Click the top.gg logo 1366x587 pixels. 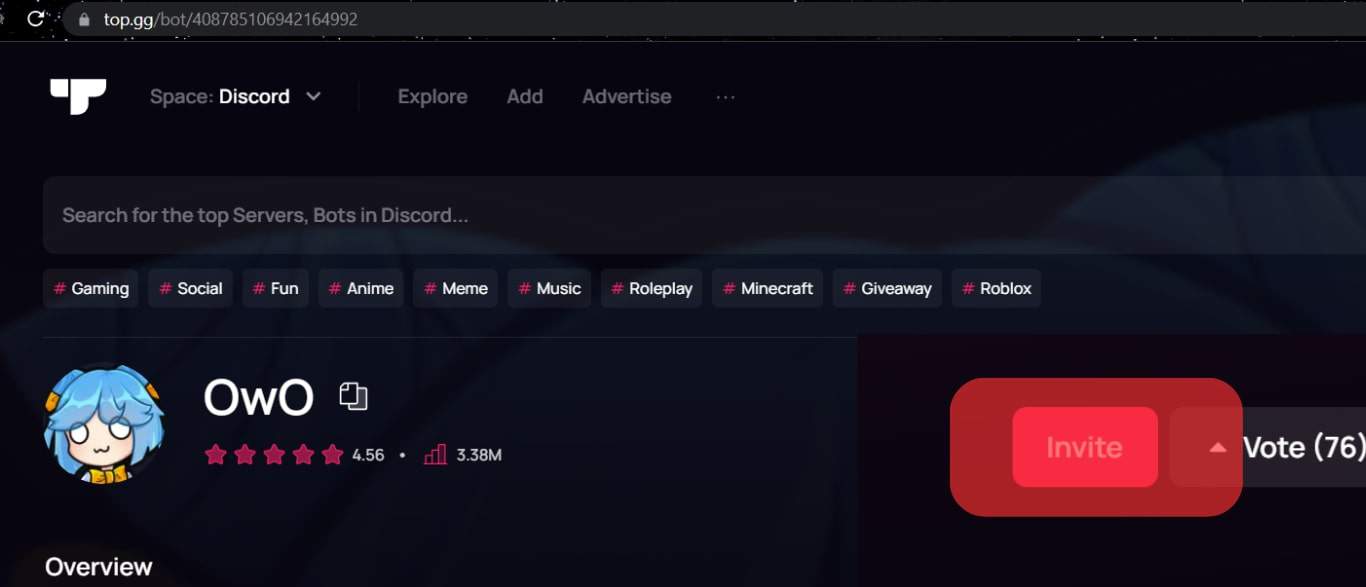[x=78, y=95]
